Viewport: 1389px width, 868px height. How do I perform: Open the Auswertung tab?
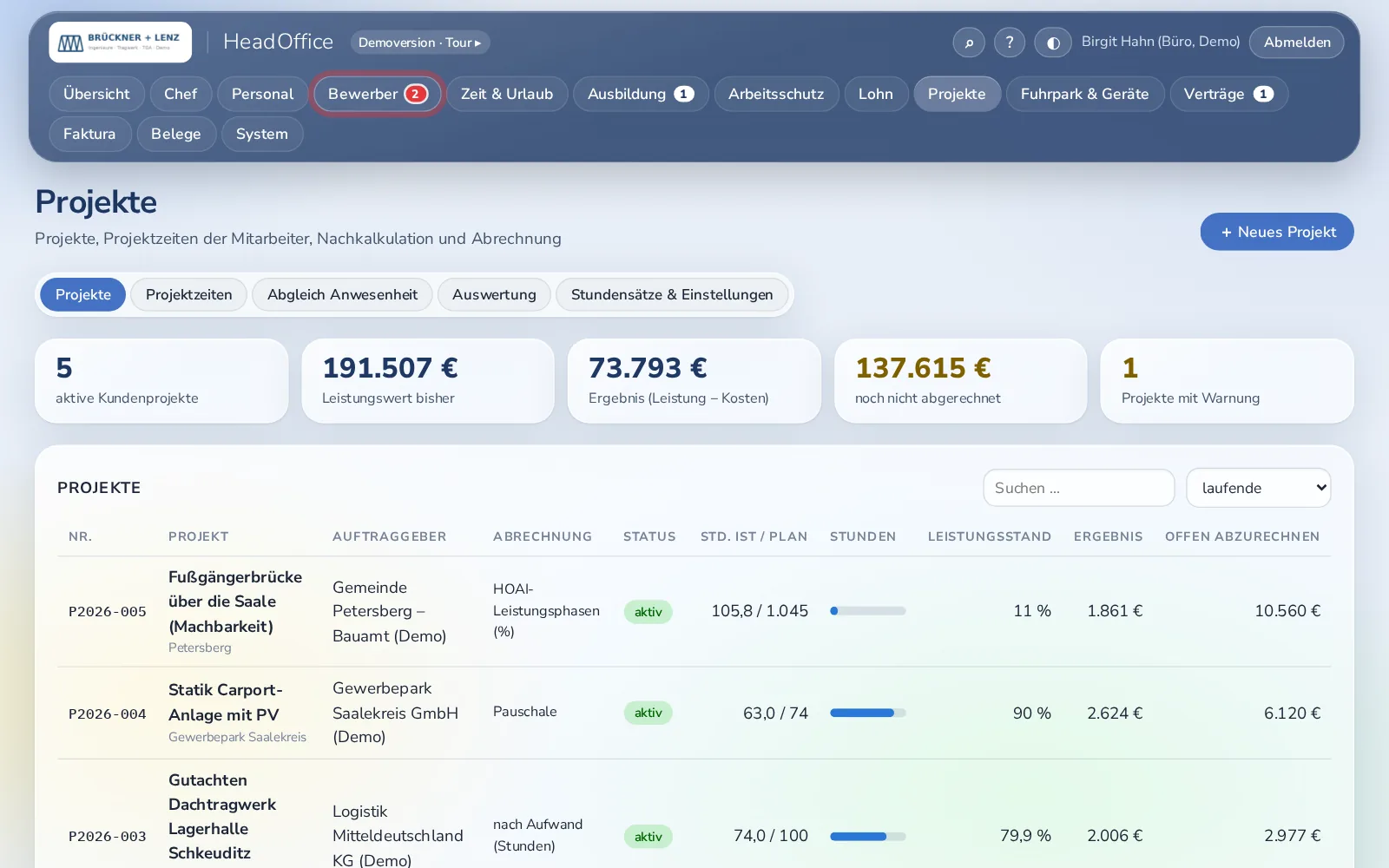click(494, 294)
